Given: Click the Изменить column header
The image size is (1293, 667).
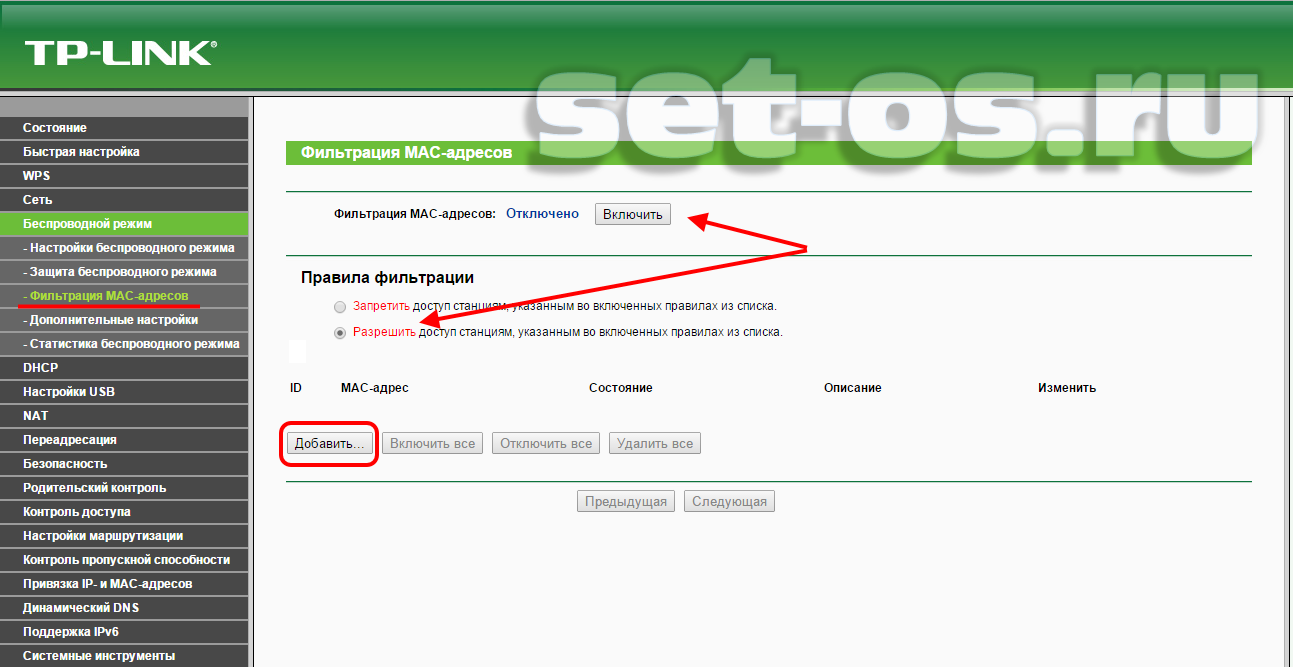Looking at the screenshot, I should (x=1067, y=388).
